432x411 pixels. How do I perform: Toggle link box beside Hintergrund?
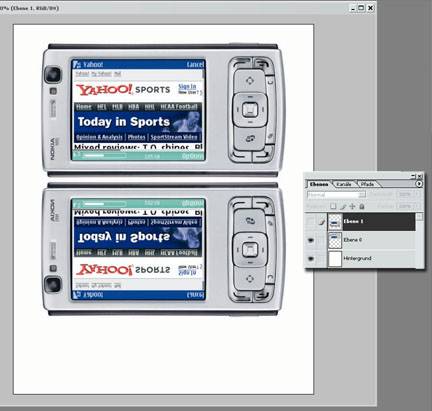coord(321,258)
